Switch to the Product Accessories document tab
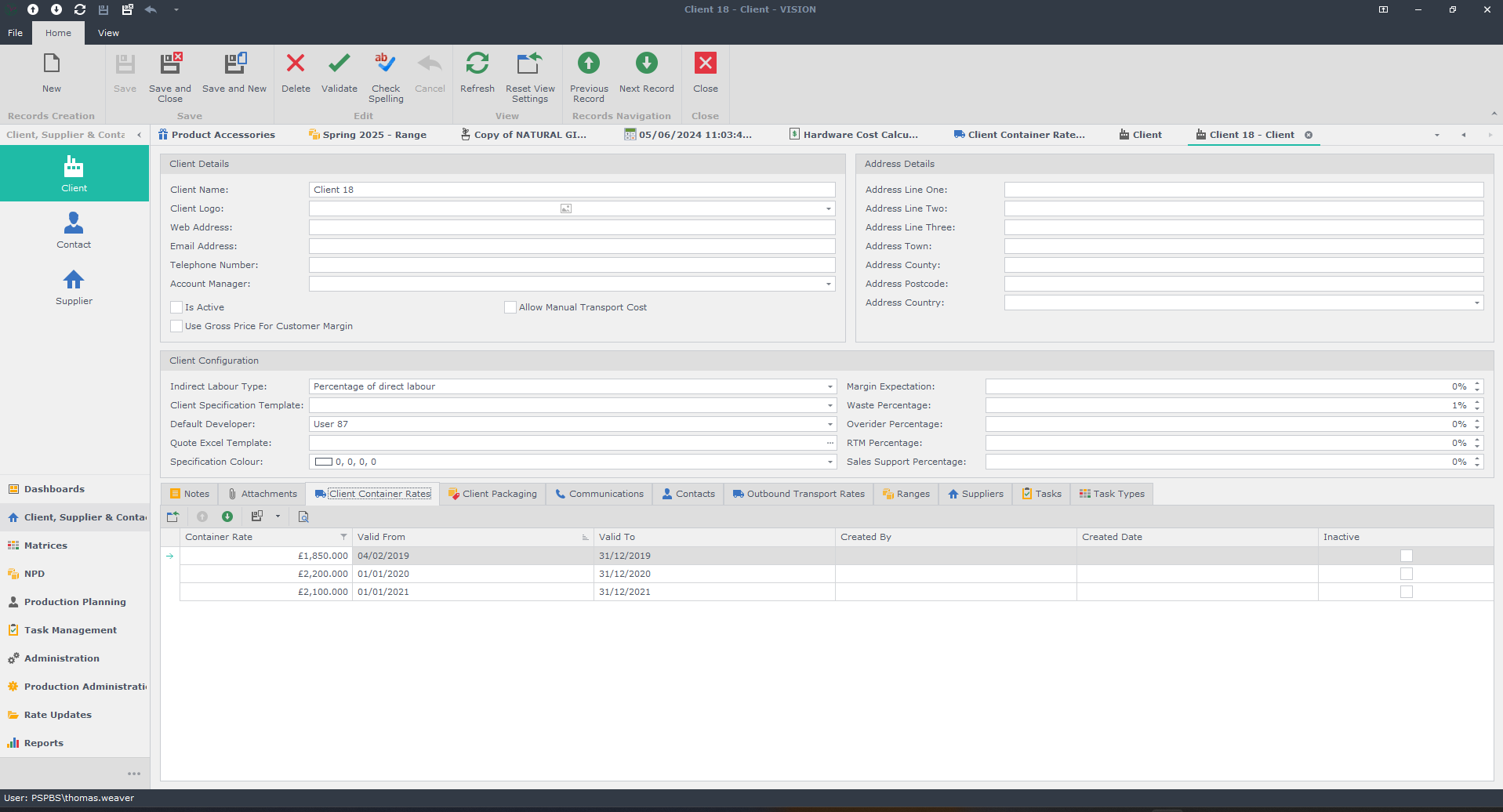The height and width of the screenshot is (812, 1503). (216, 135)
